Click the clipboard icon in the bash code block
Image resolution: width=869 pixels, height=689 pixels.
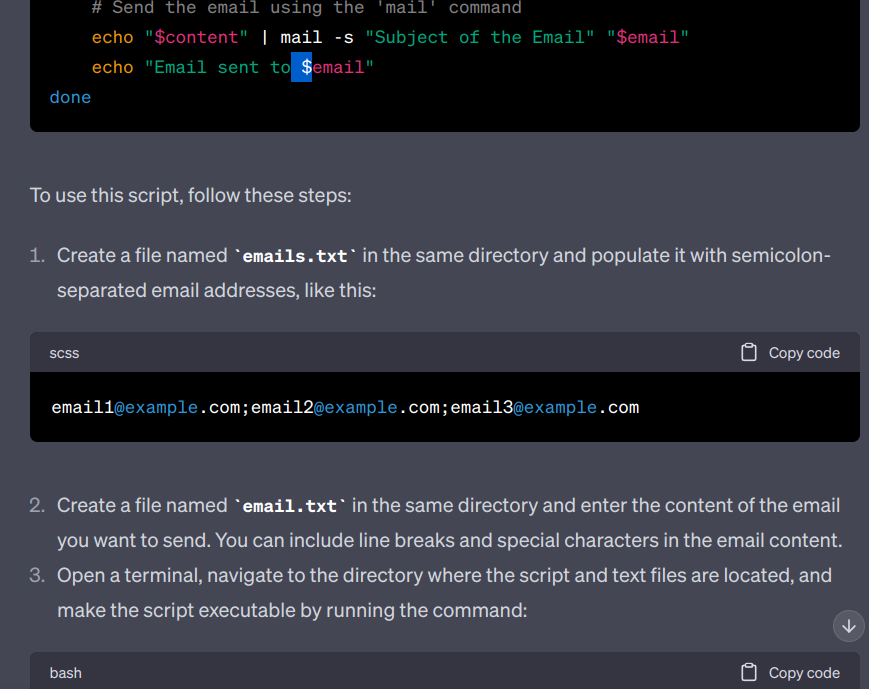[x=748, y=672]
